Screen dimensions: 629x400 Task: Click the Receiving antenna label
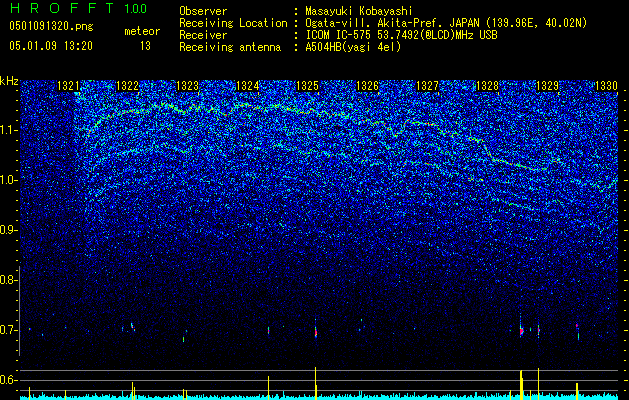[230, 47]
